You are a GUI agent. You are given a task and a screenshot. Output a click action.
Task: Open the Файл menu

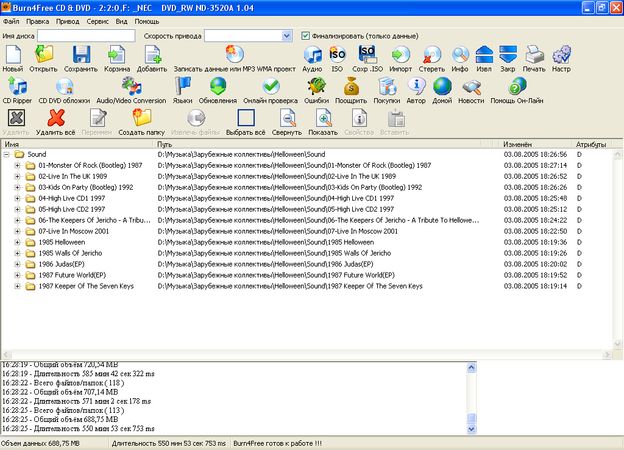(11, 21)
